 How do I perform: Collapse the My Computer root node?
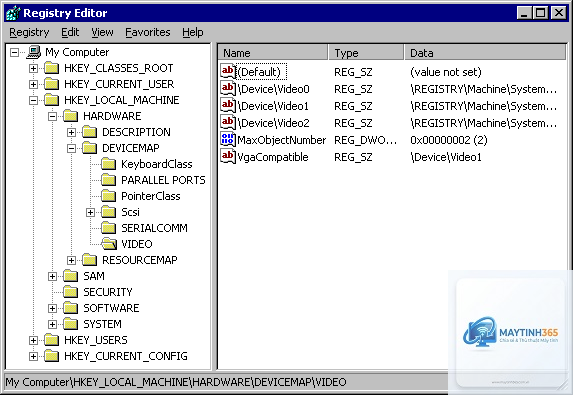click(14, 52)
